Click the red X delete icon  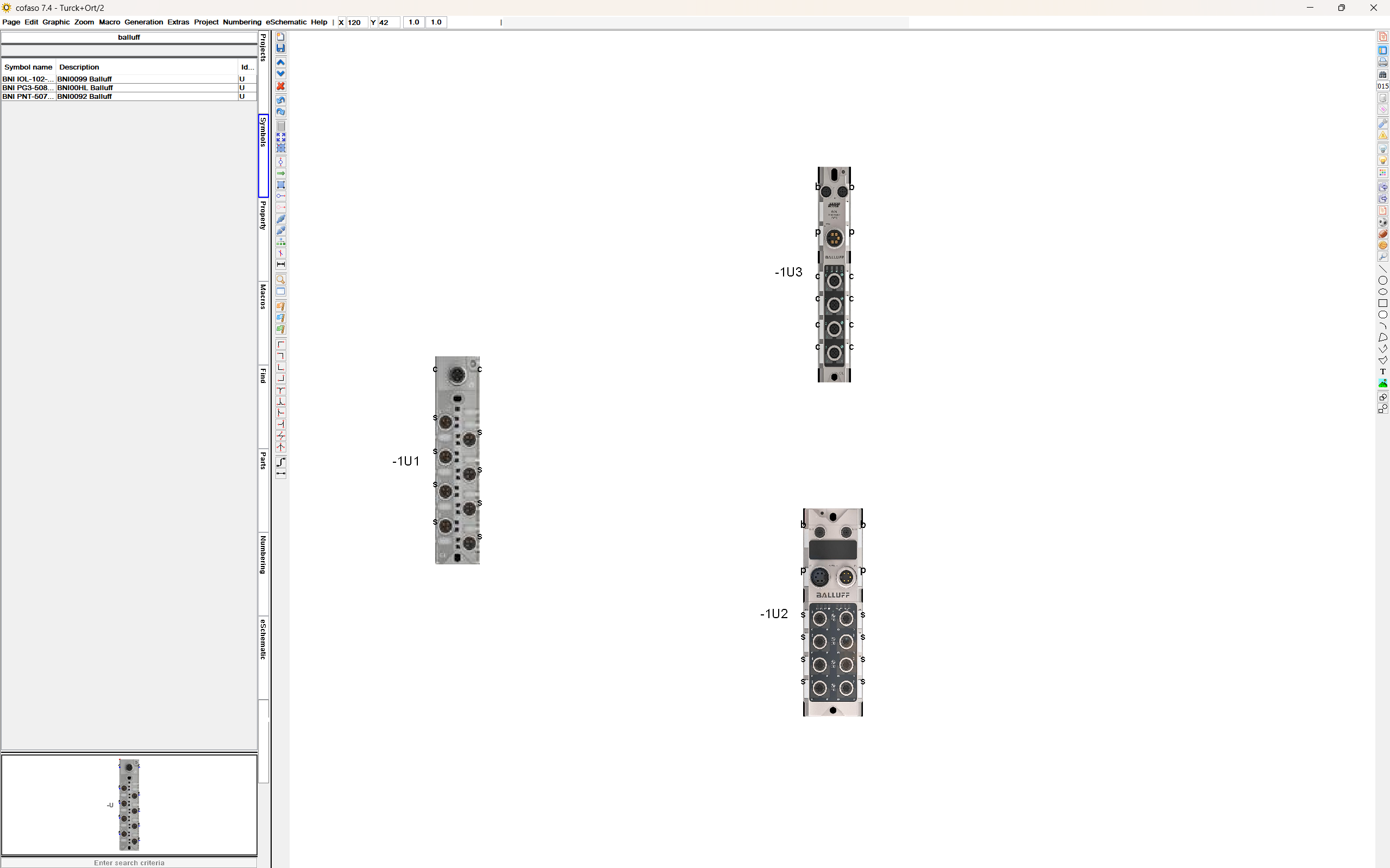281,86
